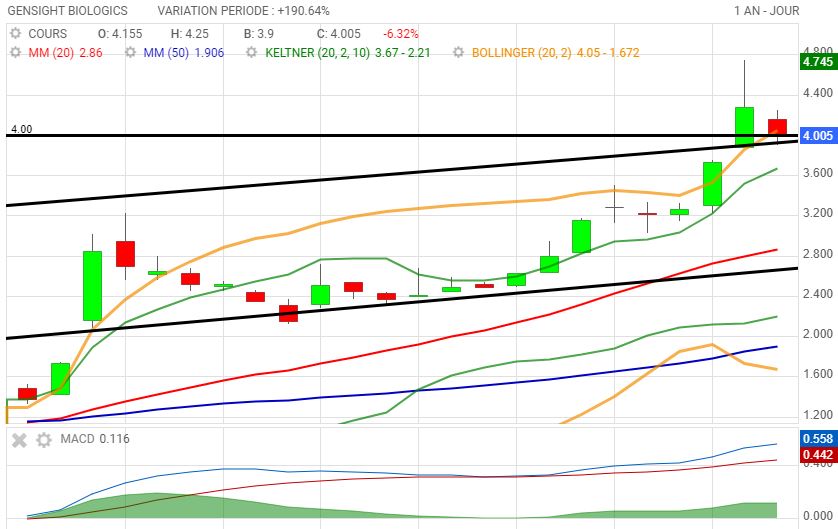Click the MM (50) 1.906 label
Image resolution: width=838 pixels, height=529 pixels.
pos(183,52)
